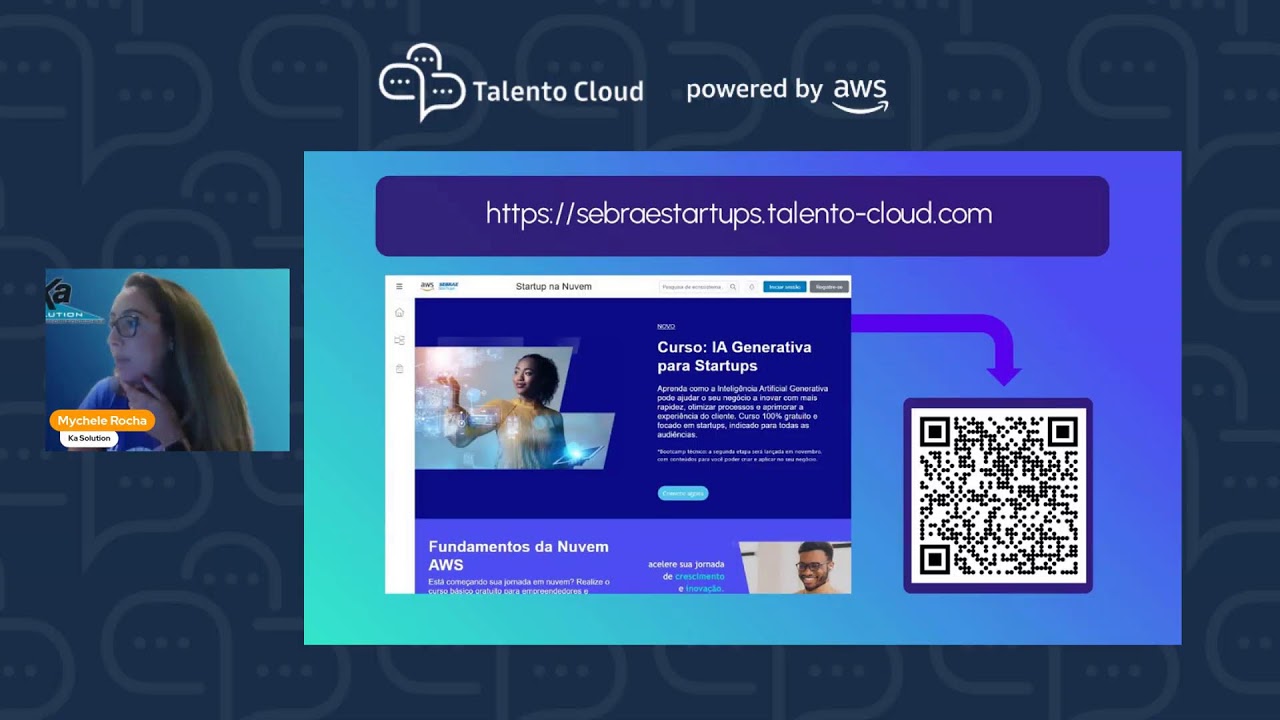
Task: Click the 'Talento Cloud' title text
Action: coord(558,92)
